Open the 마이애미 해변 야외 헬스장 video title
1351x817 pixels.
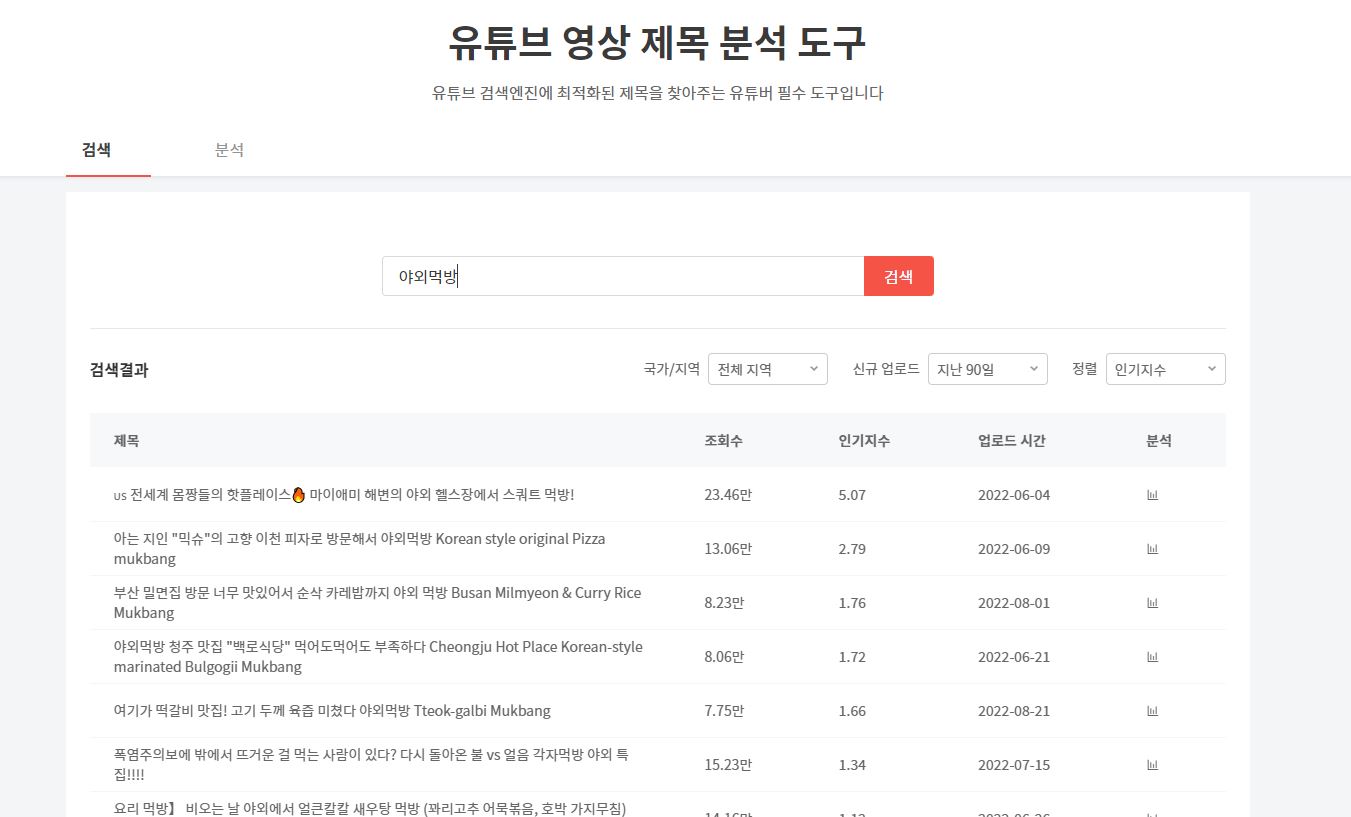click(x=344, y=495)
